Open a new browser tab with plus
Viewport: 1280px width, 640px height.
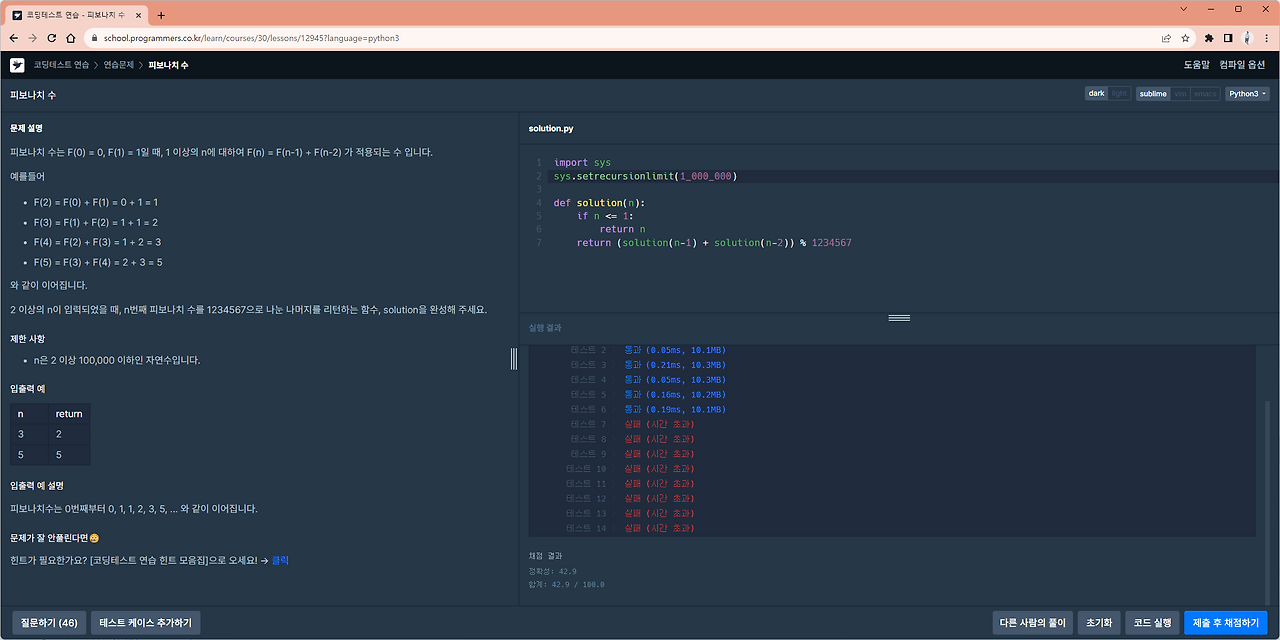pos(161,15)
